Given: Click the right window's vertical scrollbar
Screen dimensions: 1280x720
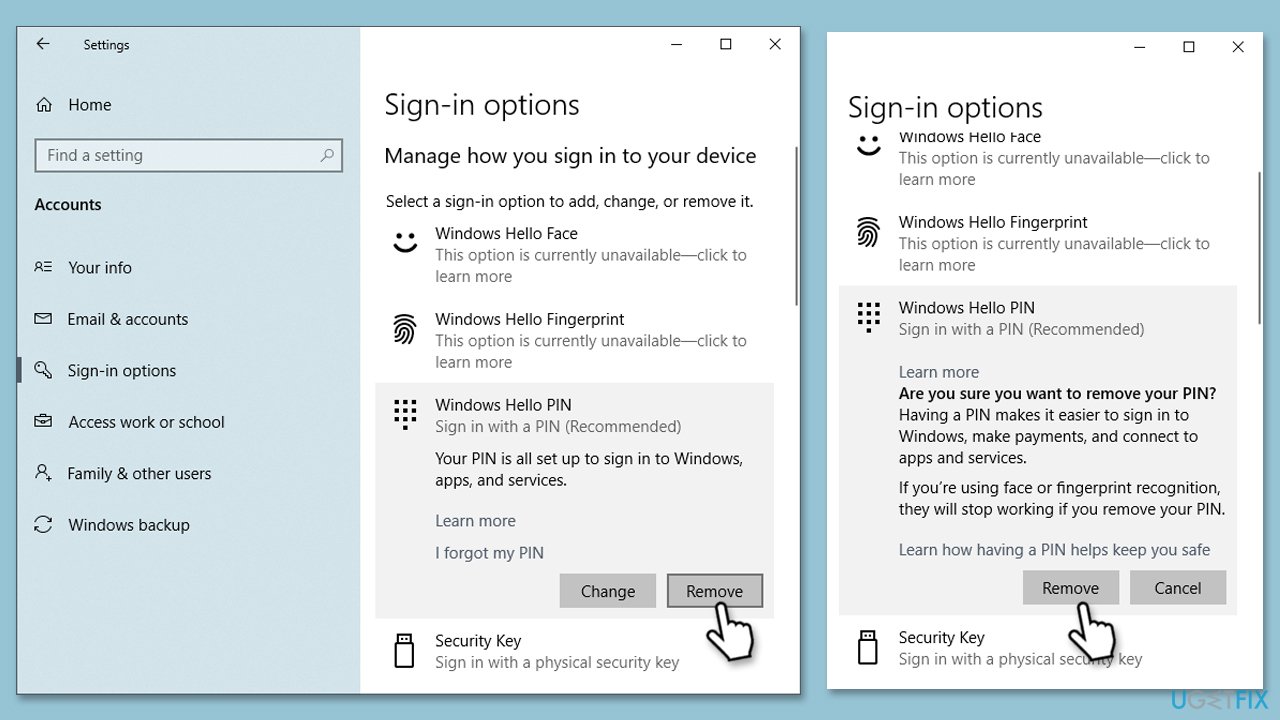Looking at the screenshot, I should pos(1259,247).
